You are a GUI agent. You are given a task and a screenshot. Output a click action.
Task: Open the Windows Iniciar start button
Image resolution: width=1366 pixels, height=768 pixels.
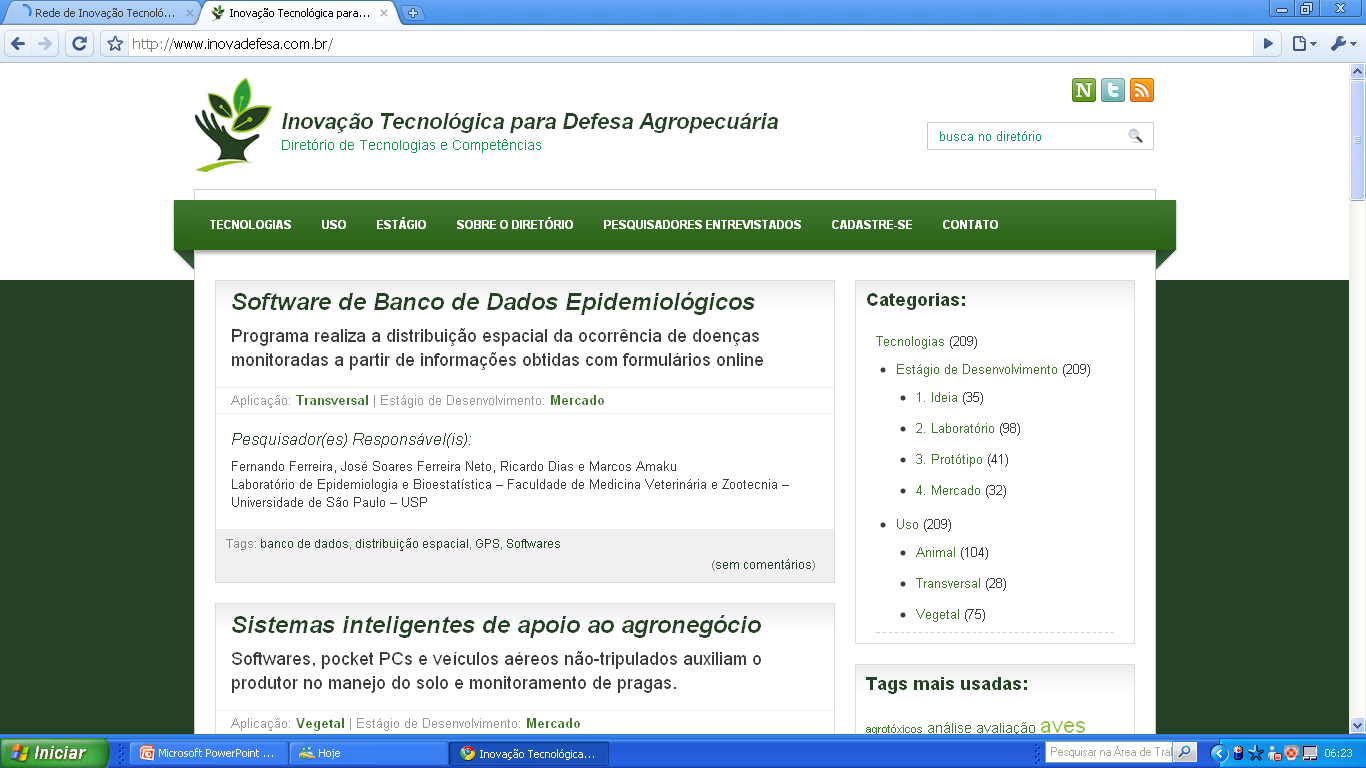54,753
